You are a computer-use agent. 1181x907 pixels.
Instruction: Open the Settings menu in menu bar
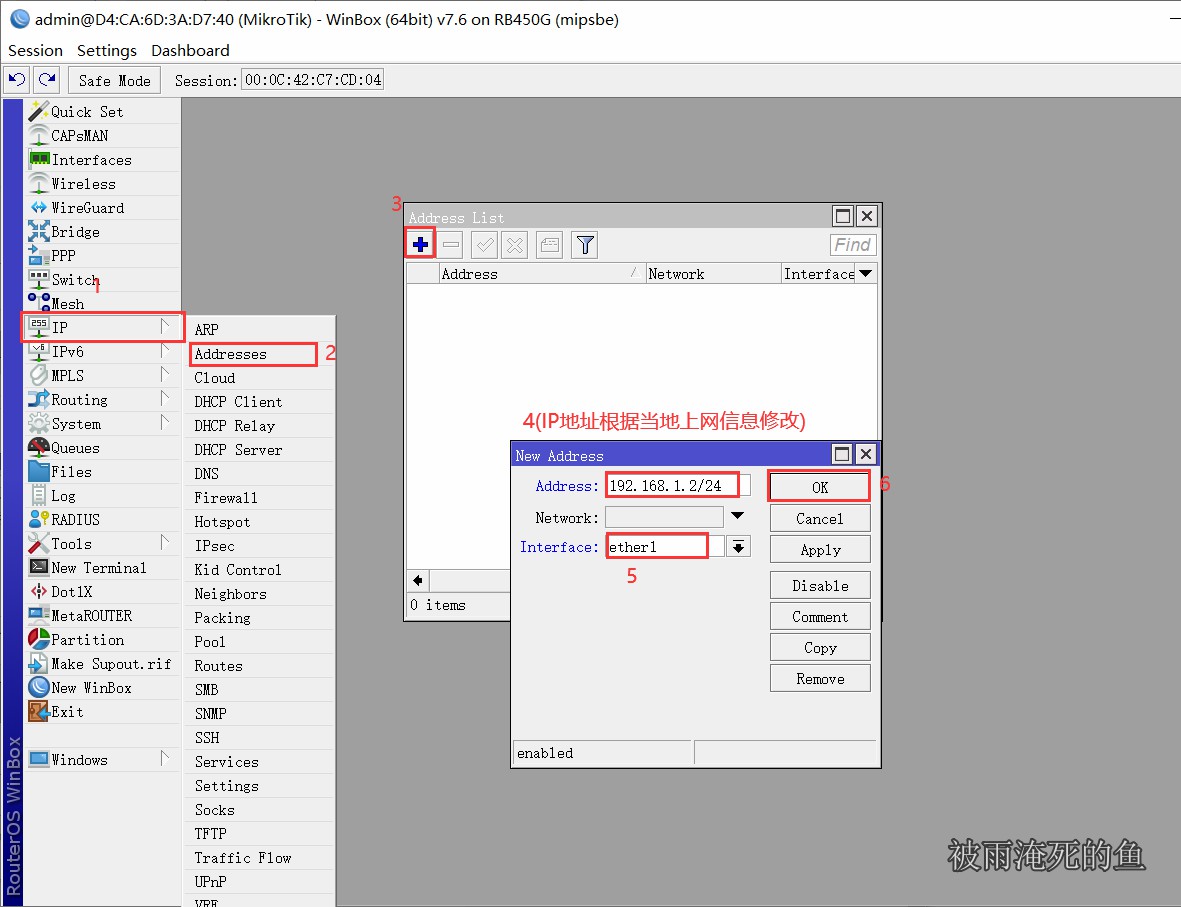click(106, 50)
